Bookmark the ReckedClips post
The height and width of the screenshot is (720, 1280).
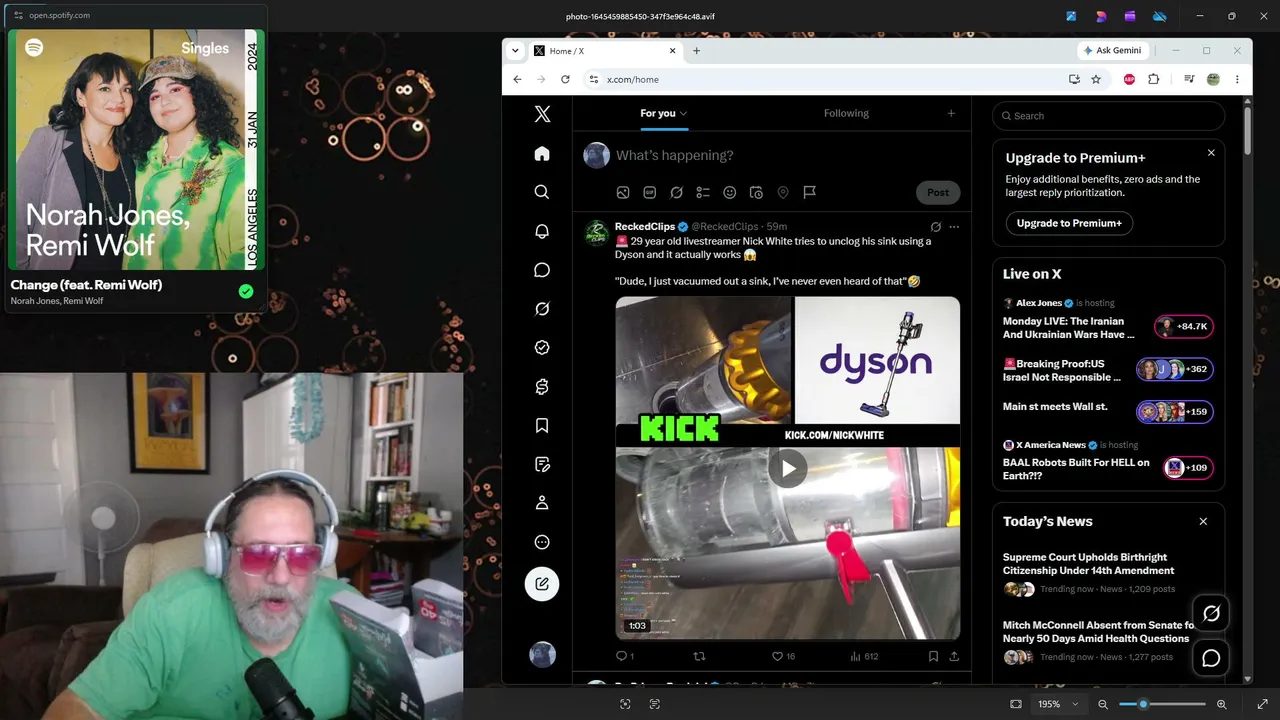pyautogui.click(x=933, y=656)
